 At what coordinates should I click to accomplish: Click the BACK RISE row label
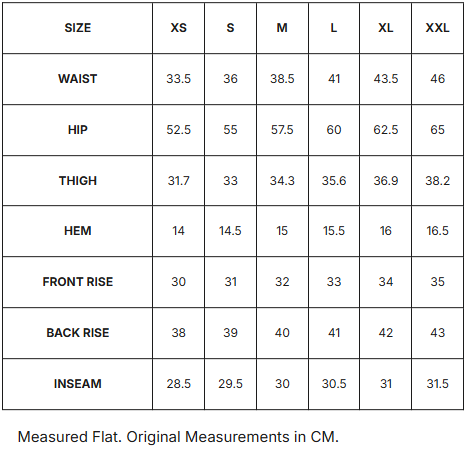coord(78,333)
